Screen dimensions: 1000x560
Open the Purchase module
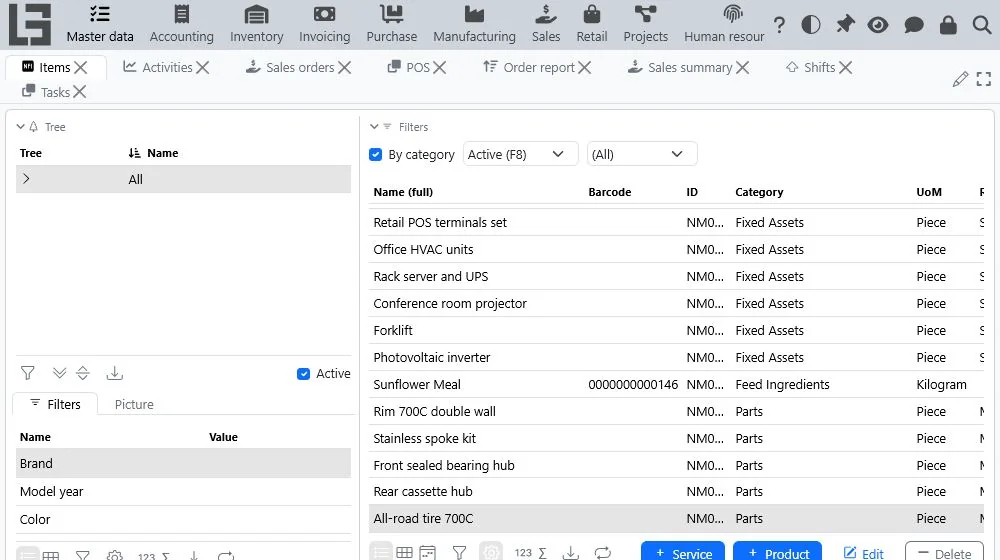392,25
